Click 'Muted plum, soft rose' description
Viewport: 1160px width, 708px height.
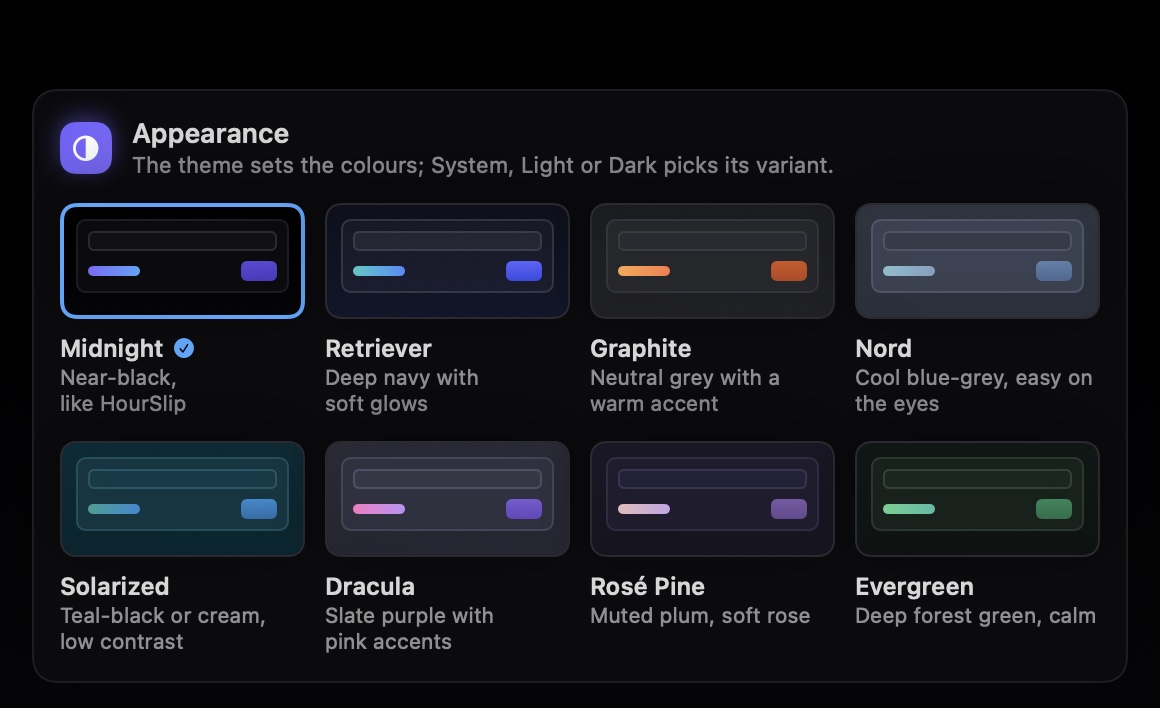click(x=700, y=616)
